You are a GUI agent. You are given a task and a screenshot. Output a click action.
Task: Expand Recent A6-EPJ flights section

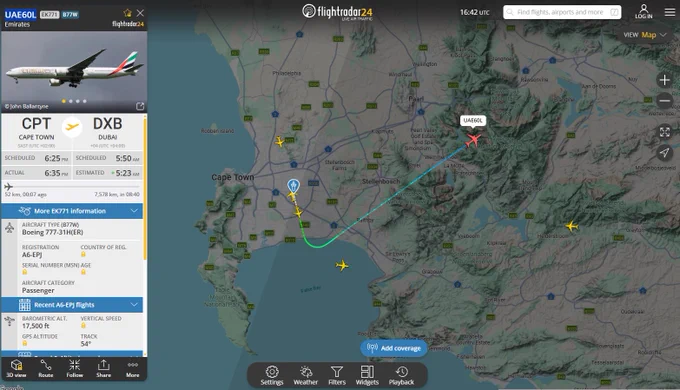coord(72,305)
